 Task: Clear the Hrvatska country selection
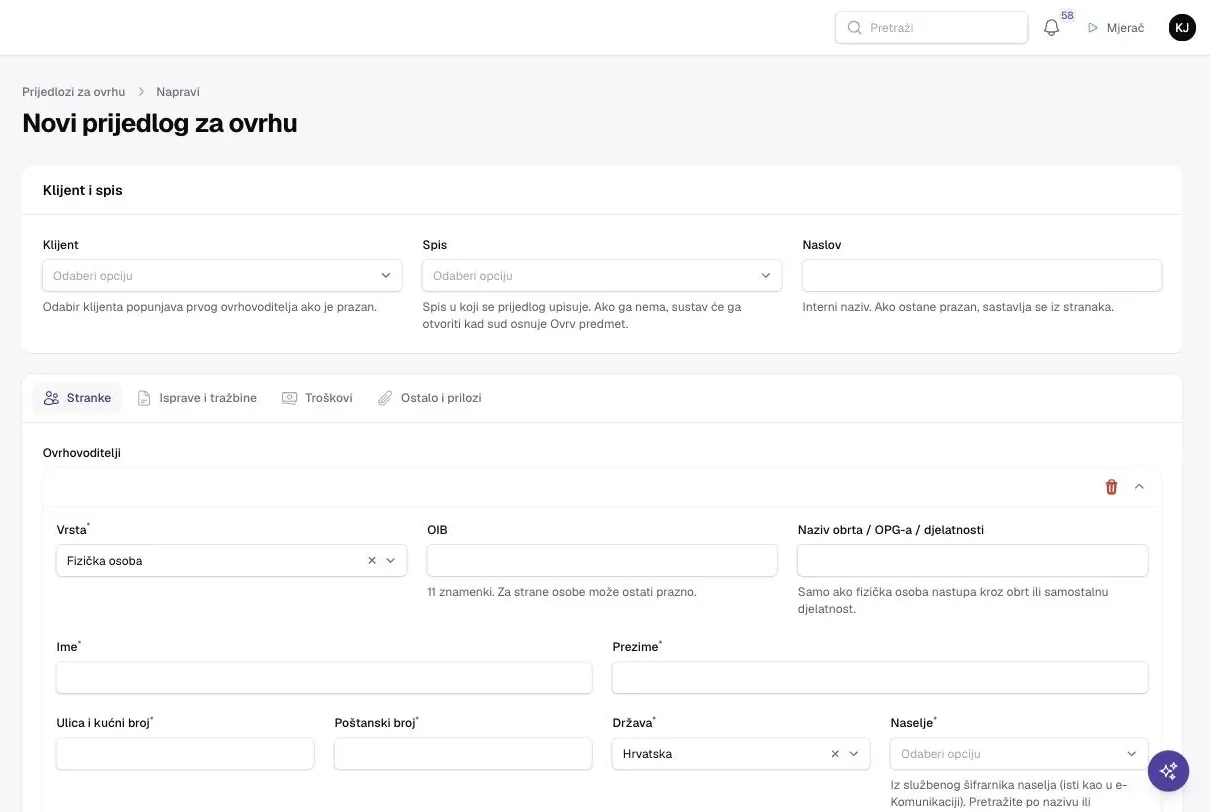[835, 754]
